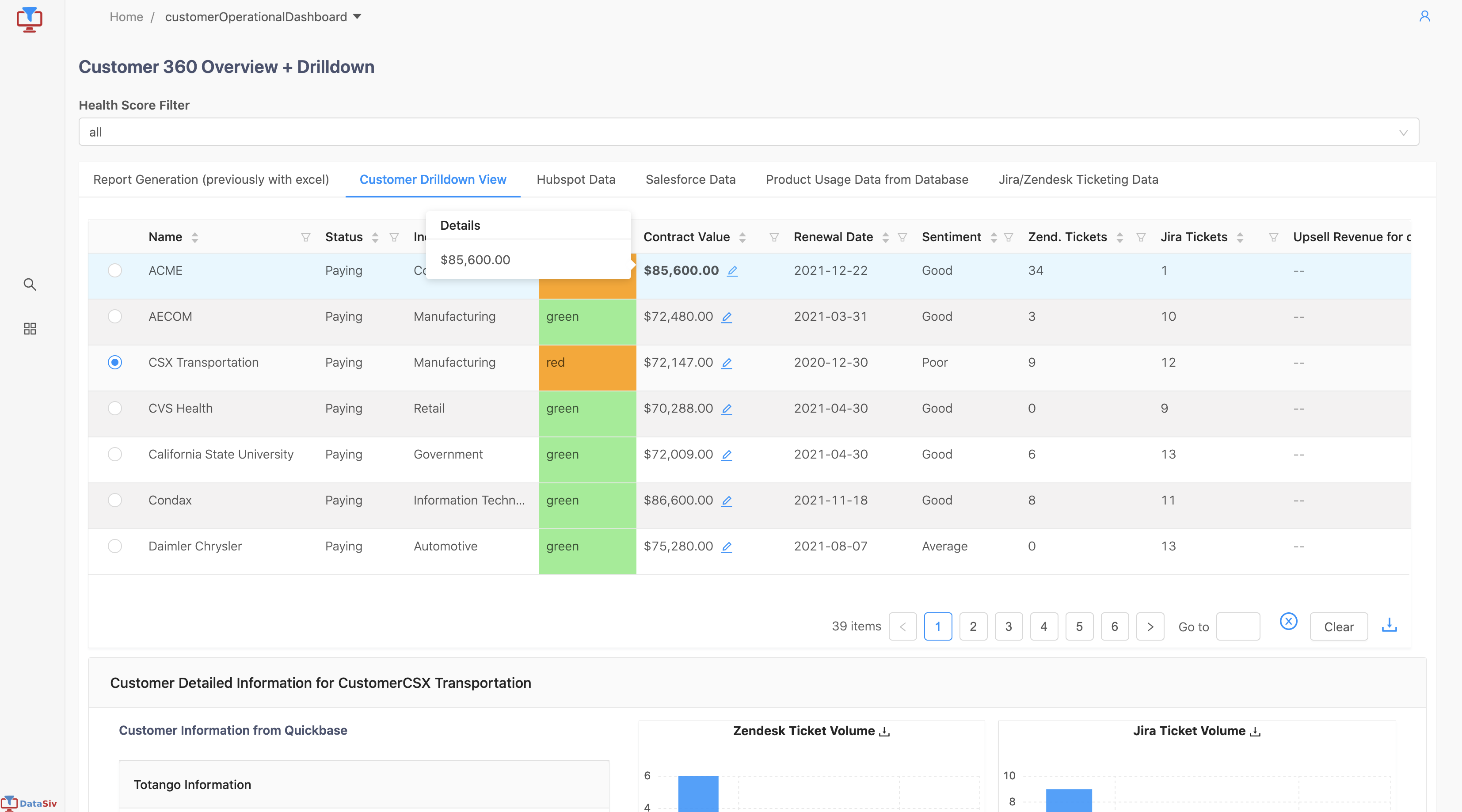
Task: Select the CSX Transportation radio button
Action: (x=114, y=363)
